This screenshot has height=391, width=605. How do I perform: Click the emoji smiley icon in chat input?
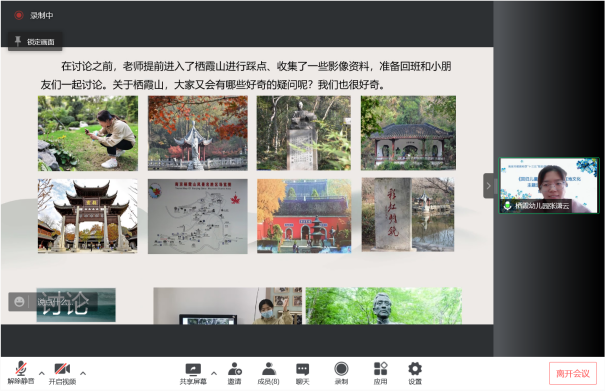[19, 301]
